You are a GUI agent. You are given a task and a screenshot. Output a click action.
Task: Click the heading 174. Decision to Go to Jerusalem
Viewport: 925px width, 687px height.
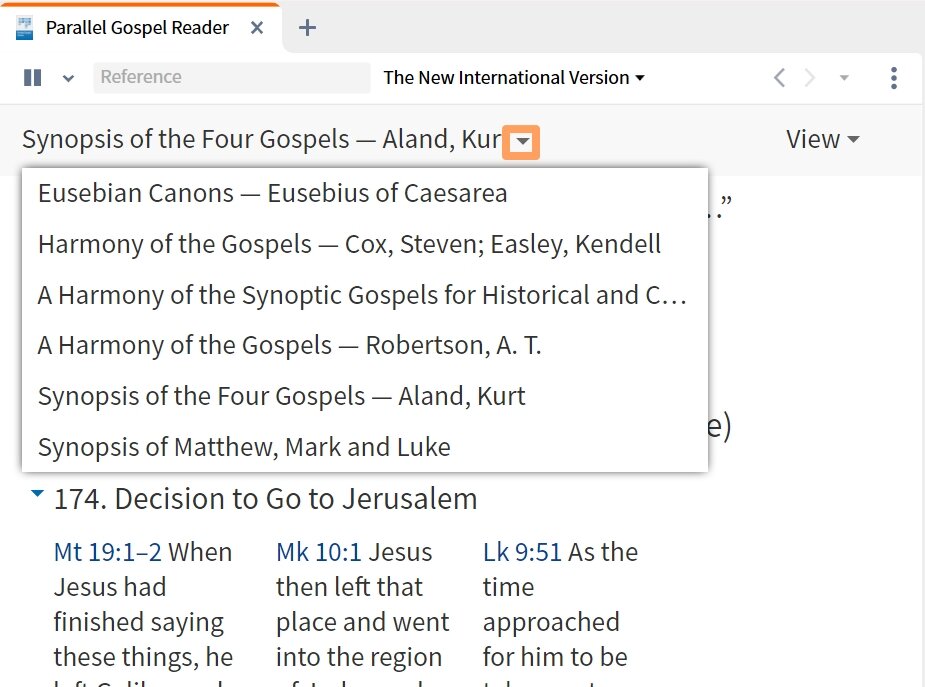coord(265,499)
